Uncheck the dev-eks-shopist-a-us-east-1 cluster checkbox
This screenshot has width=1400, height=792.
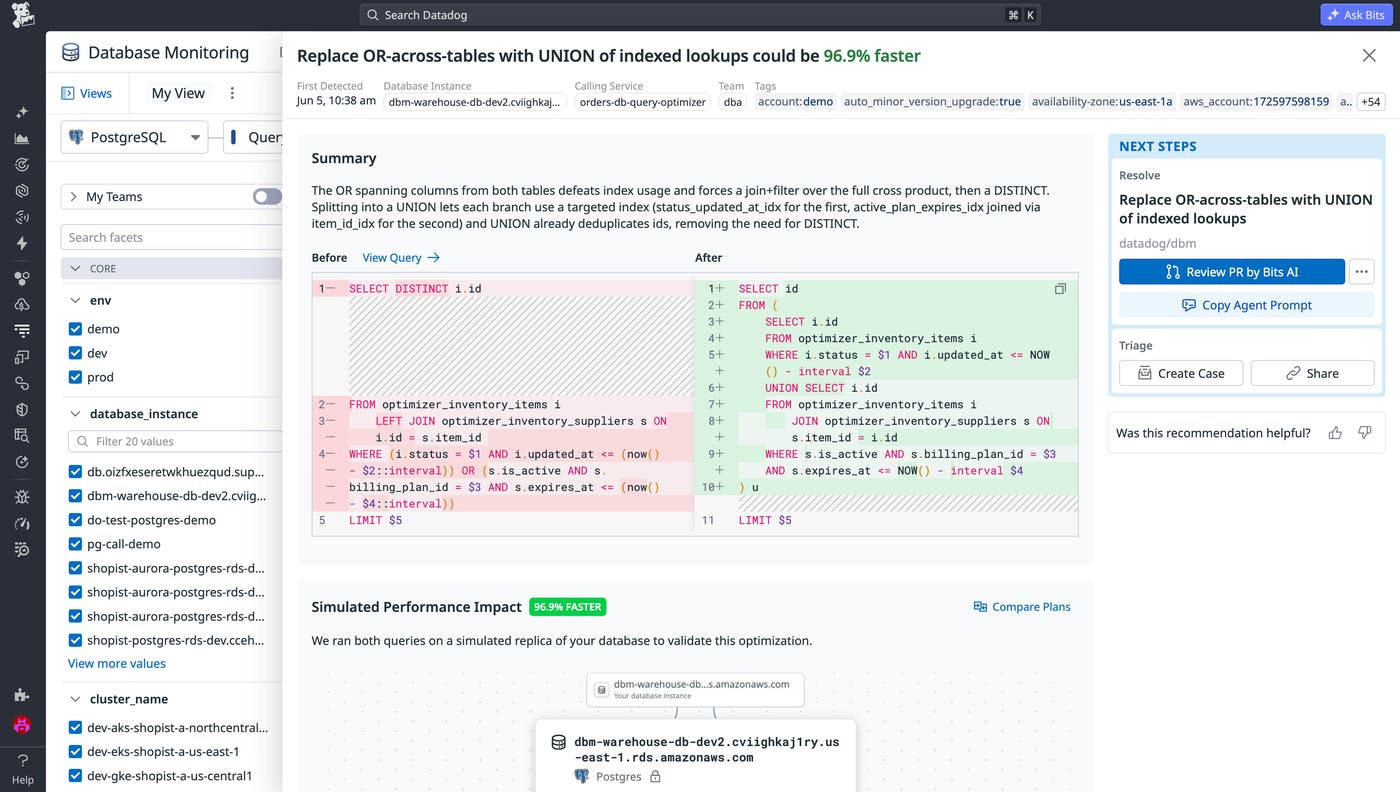[75, 751]
